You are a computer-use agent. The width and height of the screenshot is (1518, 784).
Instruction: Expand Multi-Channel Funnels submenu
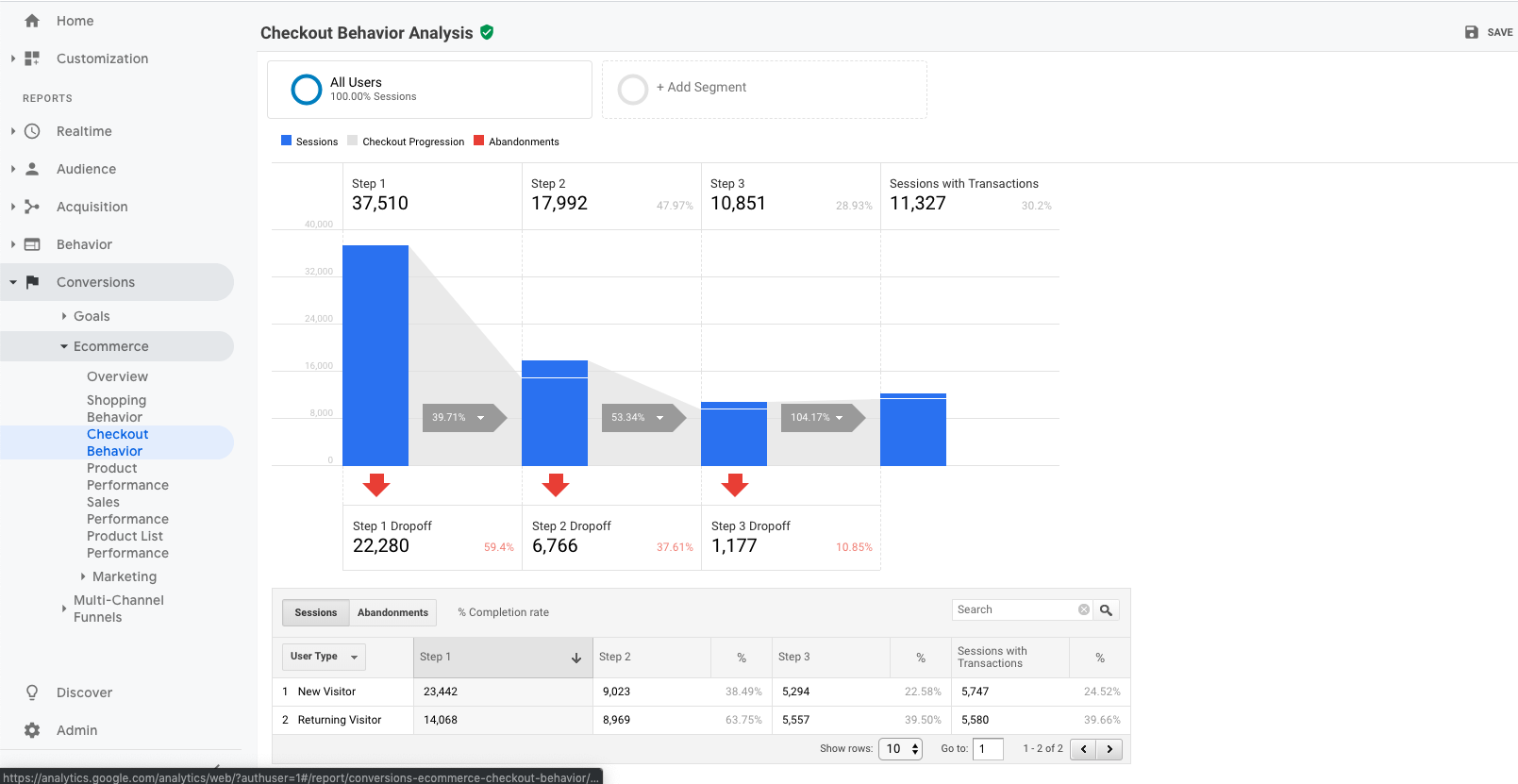64,609
